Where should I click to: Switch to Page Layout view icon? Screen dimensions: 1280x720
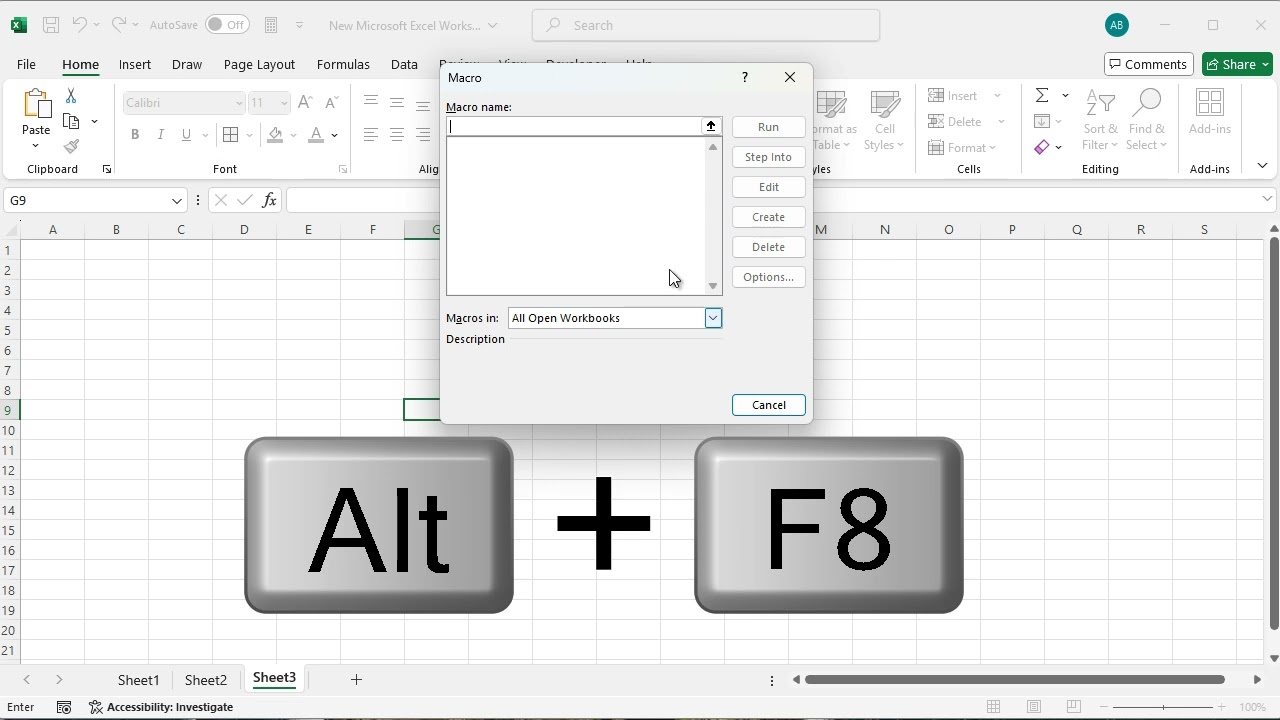(x=1034, y=707)
